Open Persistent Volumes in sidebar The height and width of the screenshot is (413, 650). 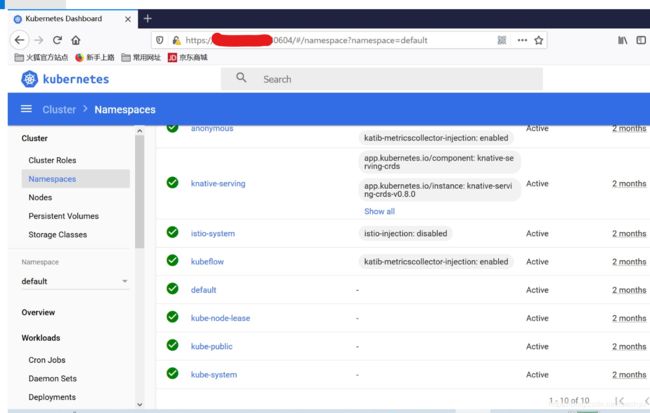63,216
